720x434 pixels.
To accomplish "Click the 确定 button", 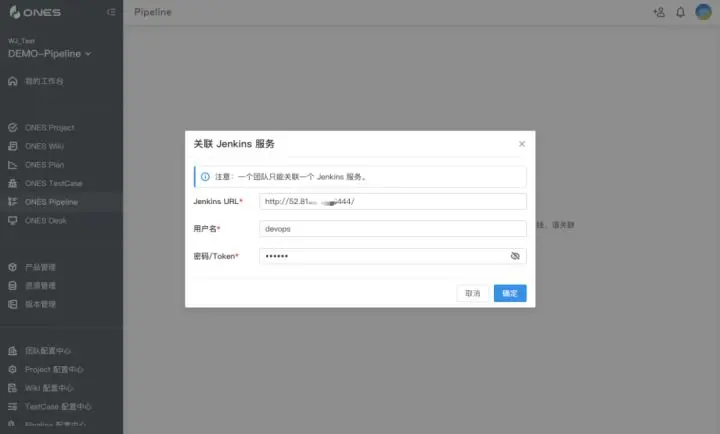I will pyautogui.click(x=510, y=293).
